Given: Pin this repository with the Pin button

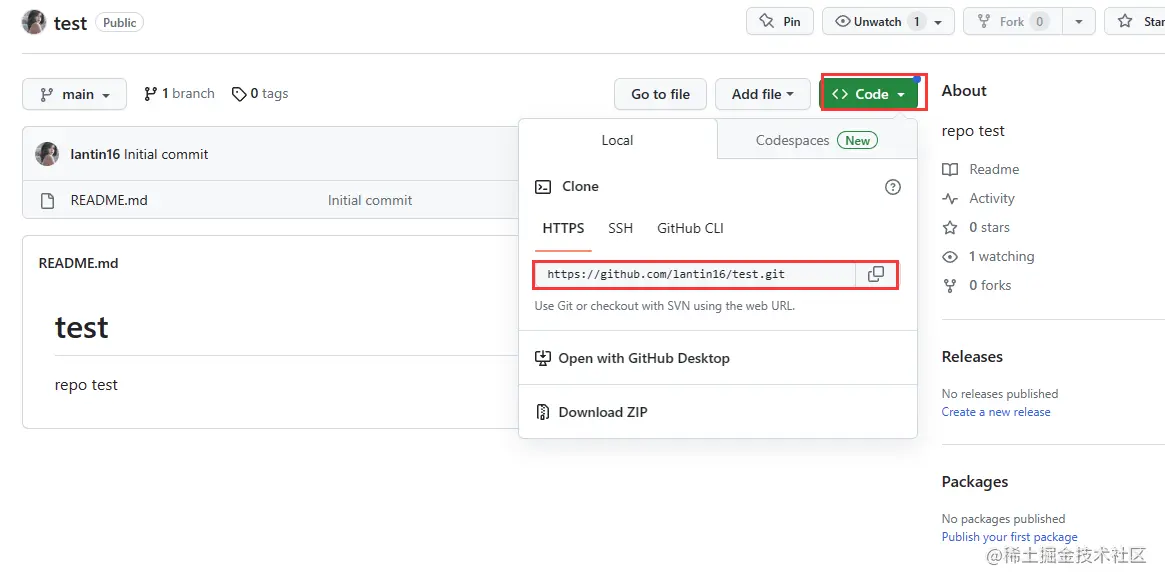Looking at the screenshot, I should tap(779, 22).
